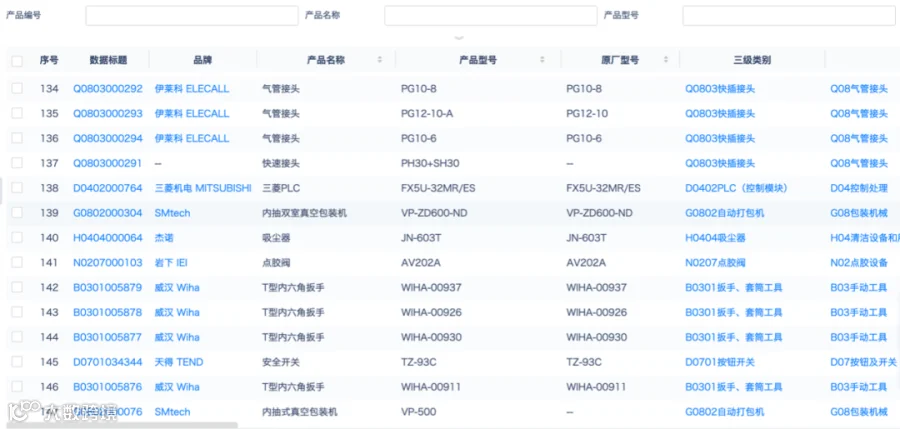Image resolution: width=900 pixels, height=429 pixels.
Task: Open 威汉 Wiha brand in row 142
Action: (177, 287)
